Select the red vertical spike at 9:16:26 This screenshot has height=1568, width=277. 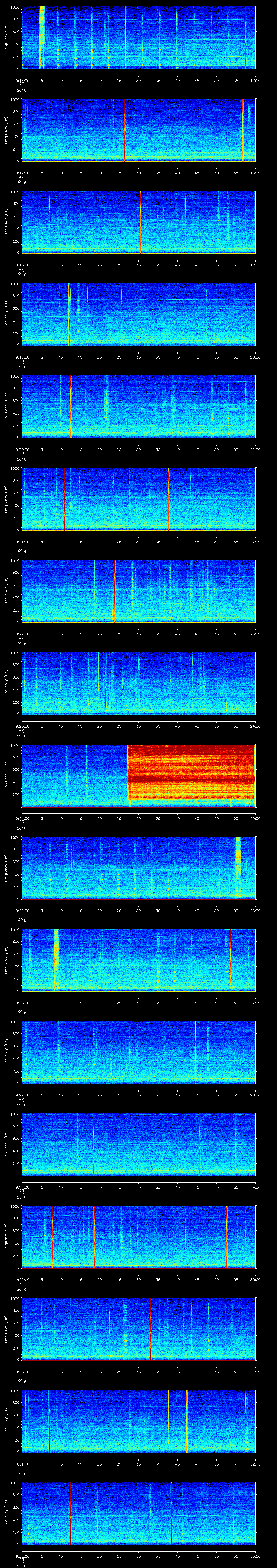126,36
